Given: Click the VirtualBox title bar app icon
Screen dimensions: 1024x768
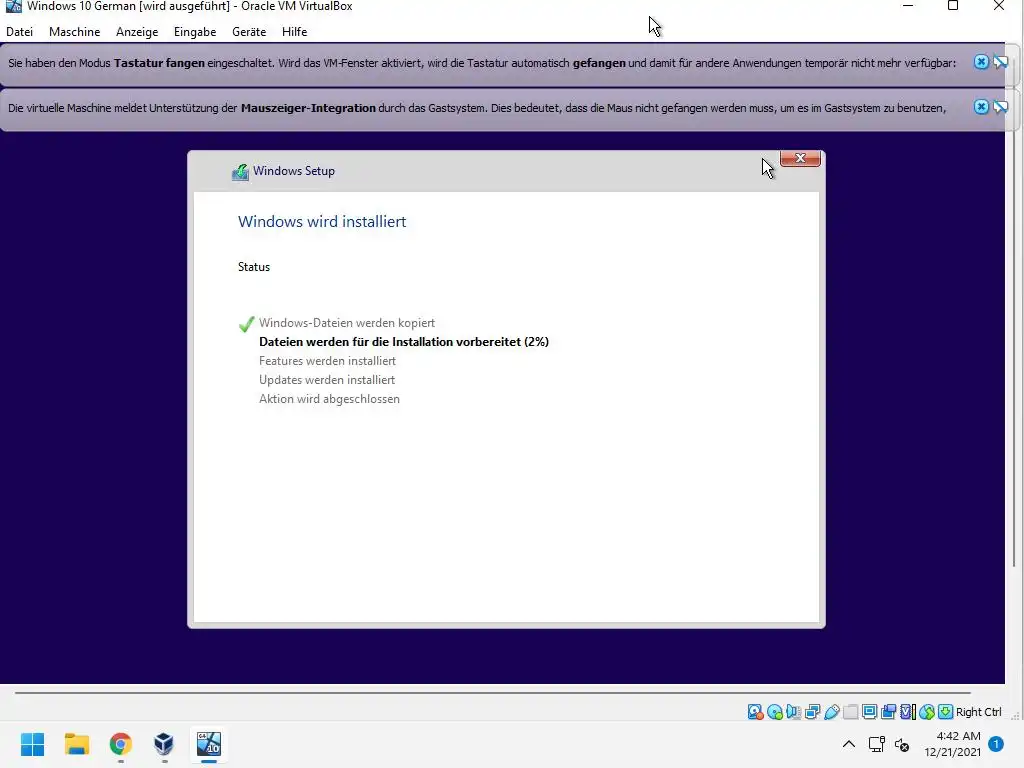Looking at the screenshot, I should point(13,6).
